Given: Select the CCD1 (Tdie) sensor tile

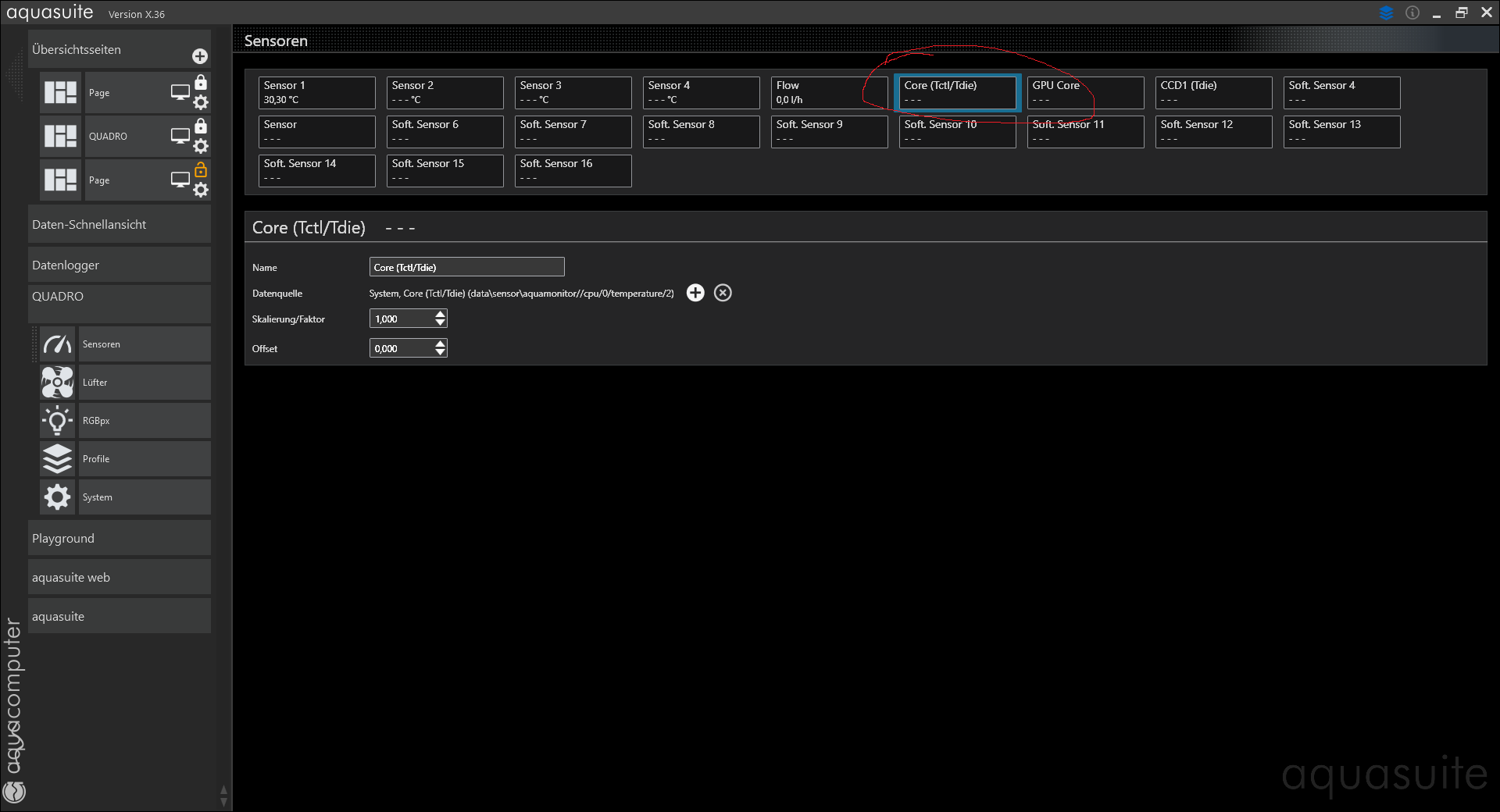Looking at the screenshot, I should (x=1214, y=93).
